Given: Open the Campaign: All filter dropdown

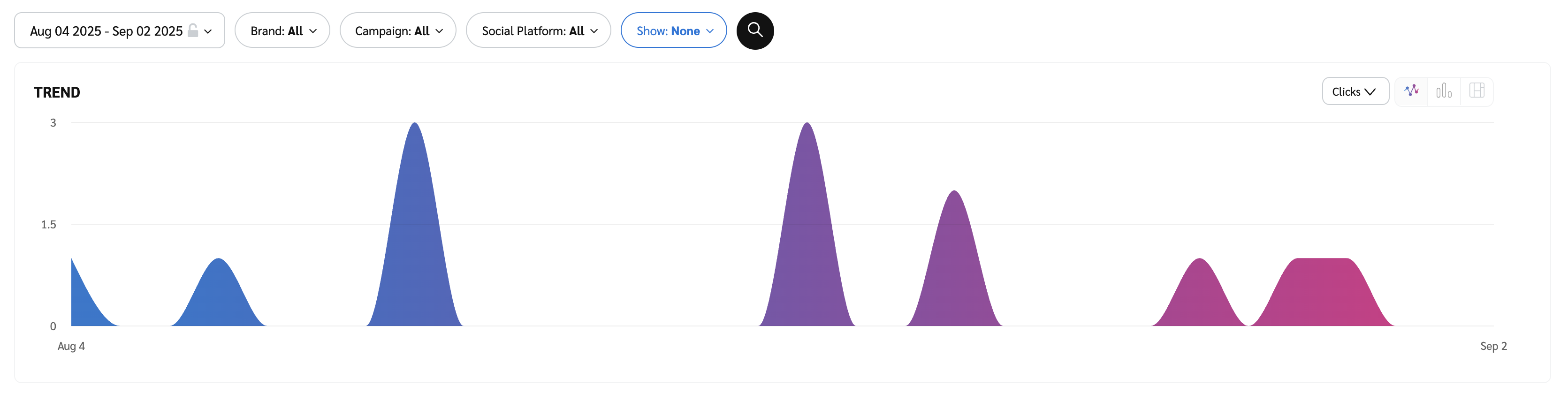Looking at the screenshot, I should point(398,30).
